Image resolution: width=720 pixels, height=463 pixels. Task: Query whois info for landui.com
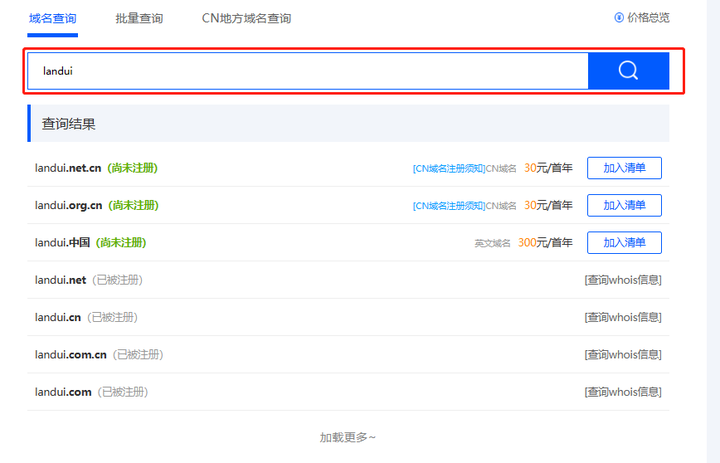click(623, 392)
